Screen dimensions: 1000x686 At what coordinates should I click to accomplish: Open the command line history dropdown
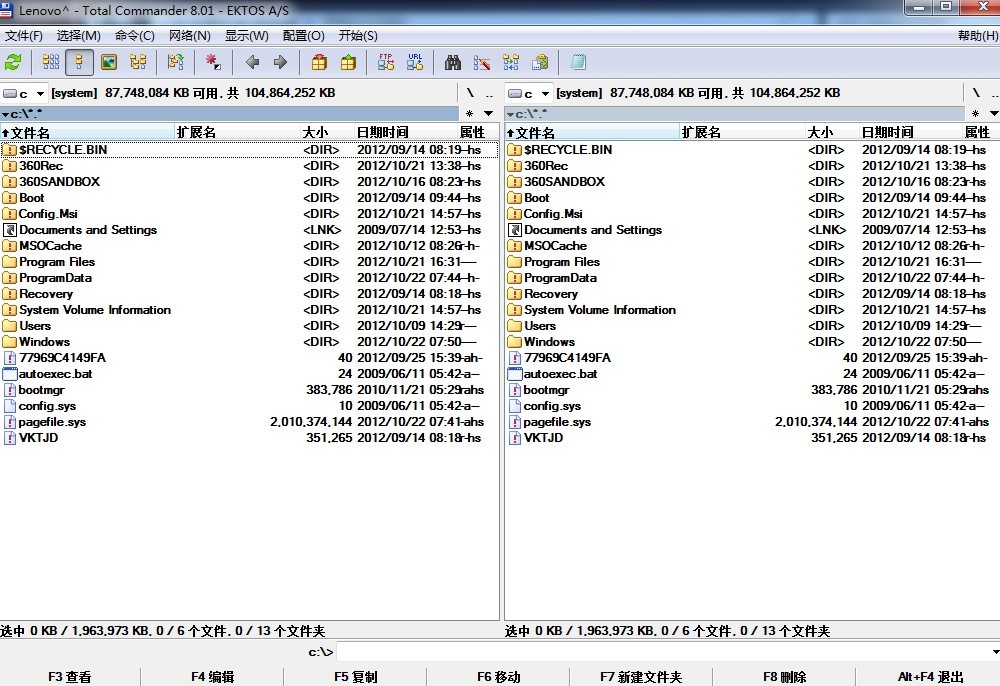[x=995, y=652]
